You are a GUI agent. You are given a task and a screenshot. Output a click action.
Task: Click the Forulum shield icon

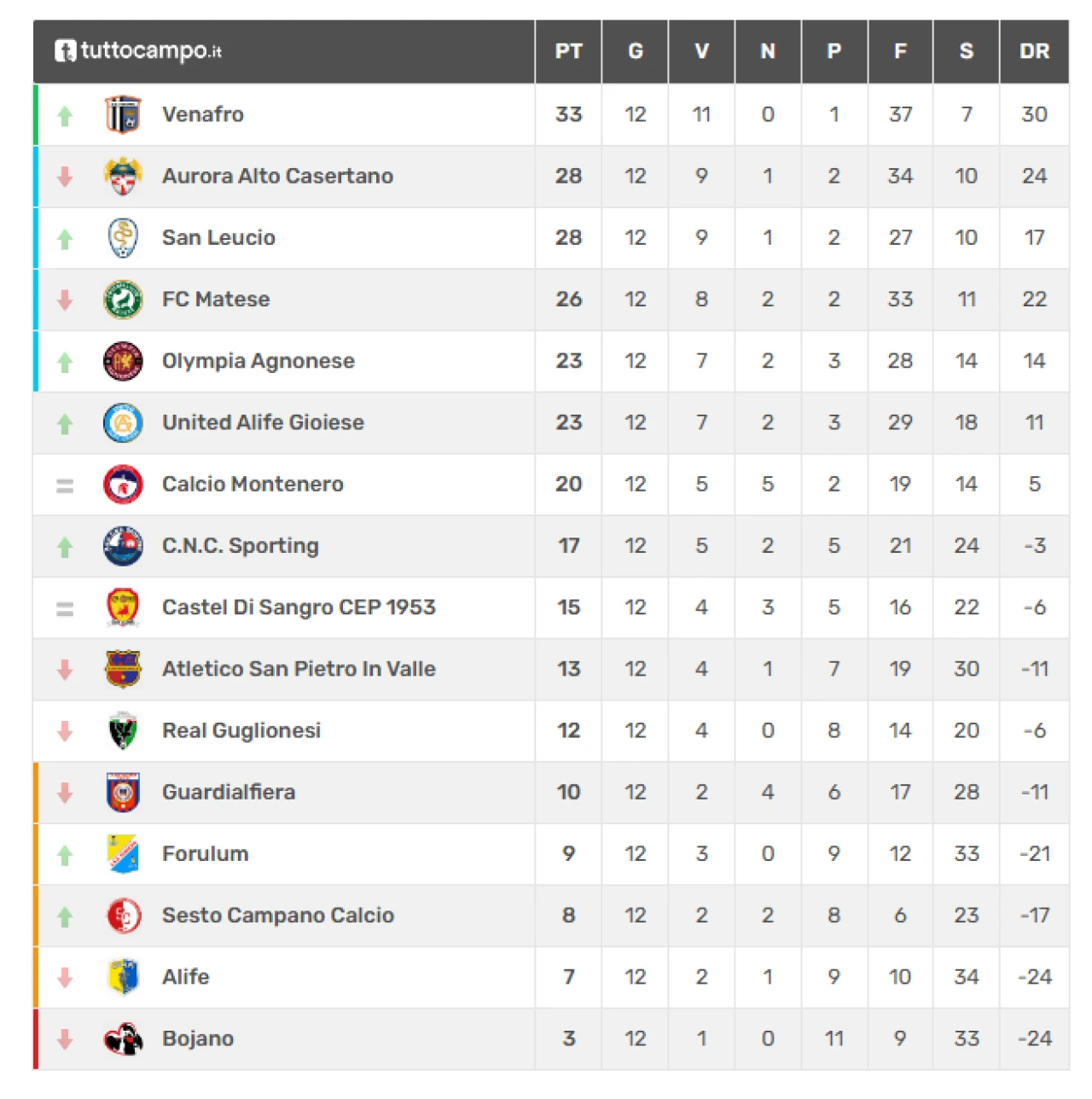point(123,854)
